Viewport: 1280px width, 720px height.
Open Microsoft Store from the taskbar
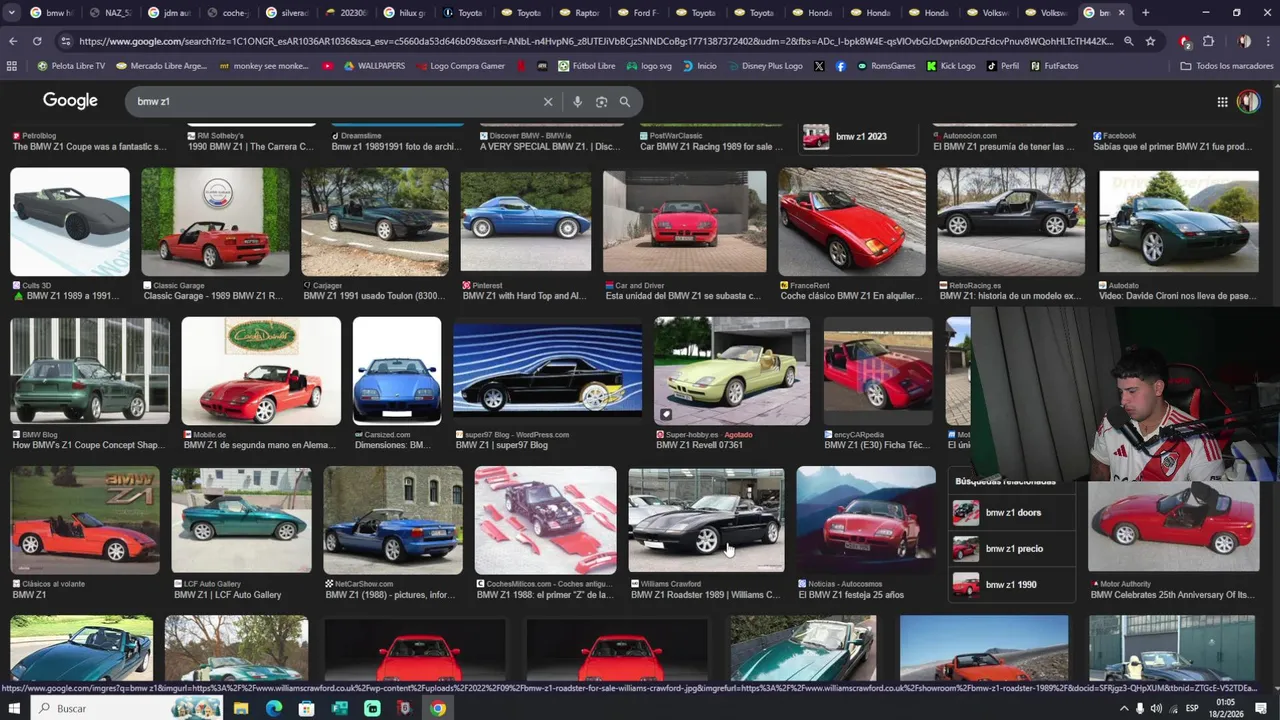(x=307, y=708)
